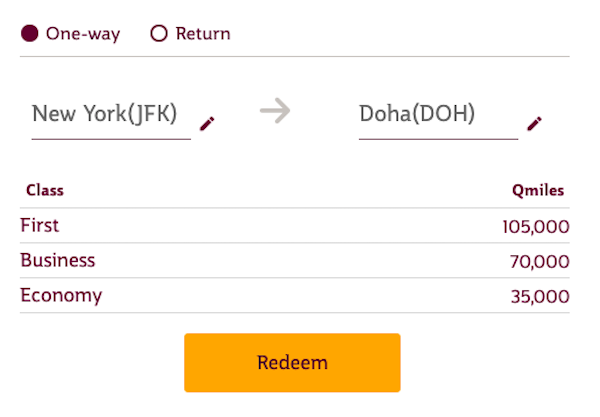Click the Return label text
This screenshot has height=417, width=600.
[203, 34]
